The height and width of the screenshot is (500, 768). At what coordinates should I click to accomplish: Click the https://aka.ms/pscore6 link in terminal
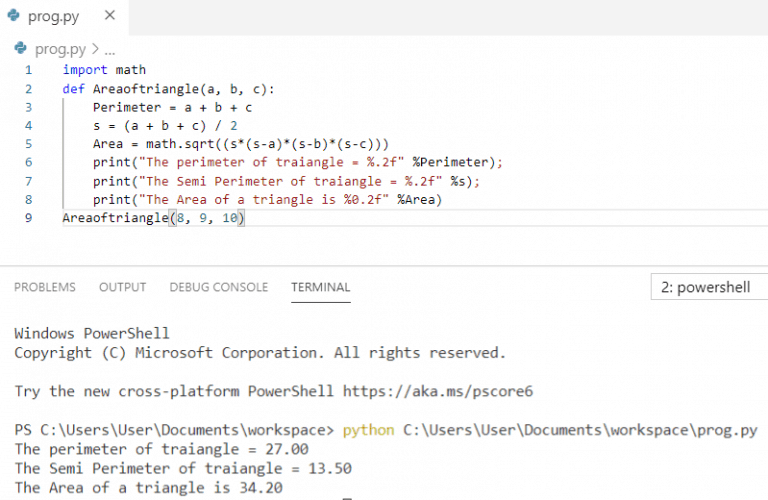point(437,391)
